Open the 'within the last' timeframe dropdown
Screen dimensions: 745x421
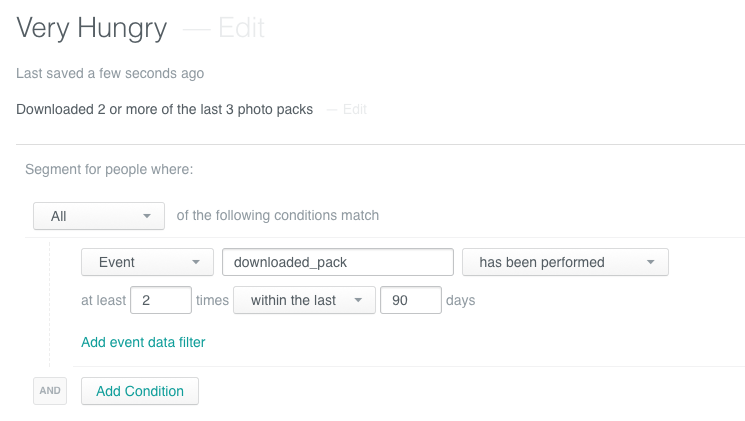pyautogui.click(x=305, y=300)
